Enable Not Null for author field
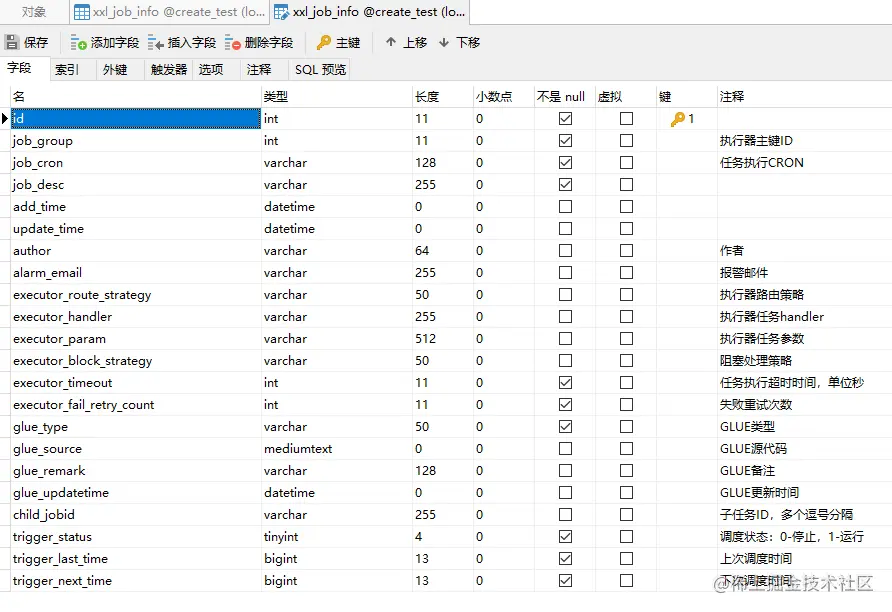Viewport: 892px width, 612px height. (565, 250)
